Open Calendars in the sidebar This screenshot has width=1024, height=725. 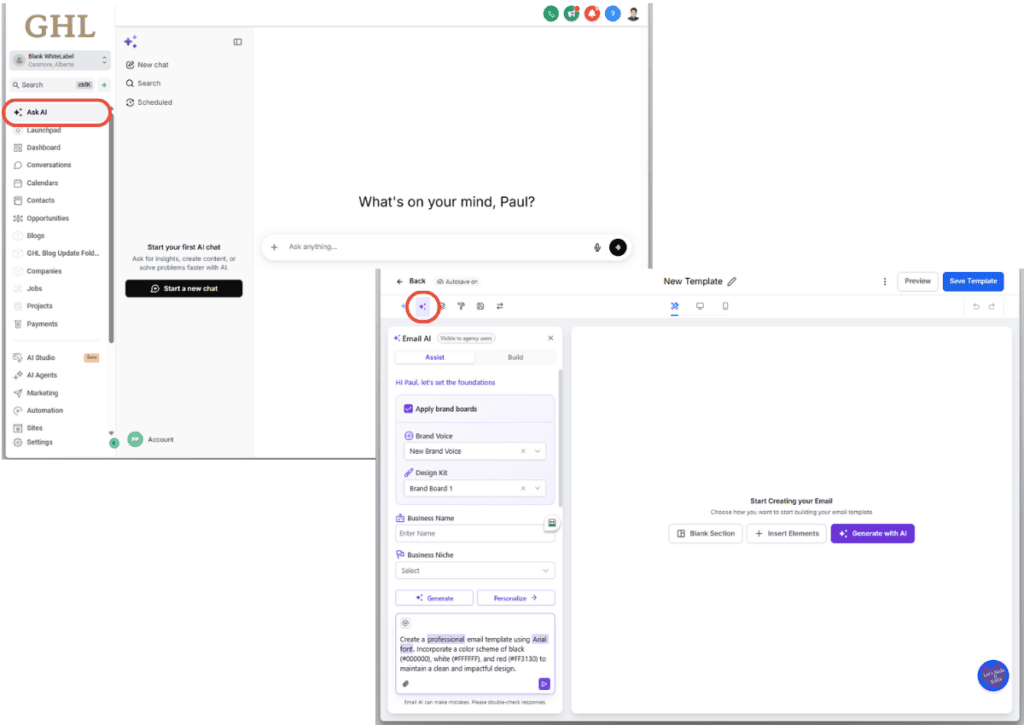(x=42, y=183)
